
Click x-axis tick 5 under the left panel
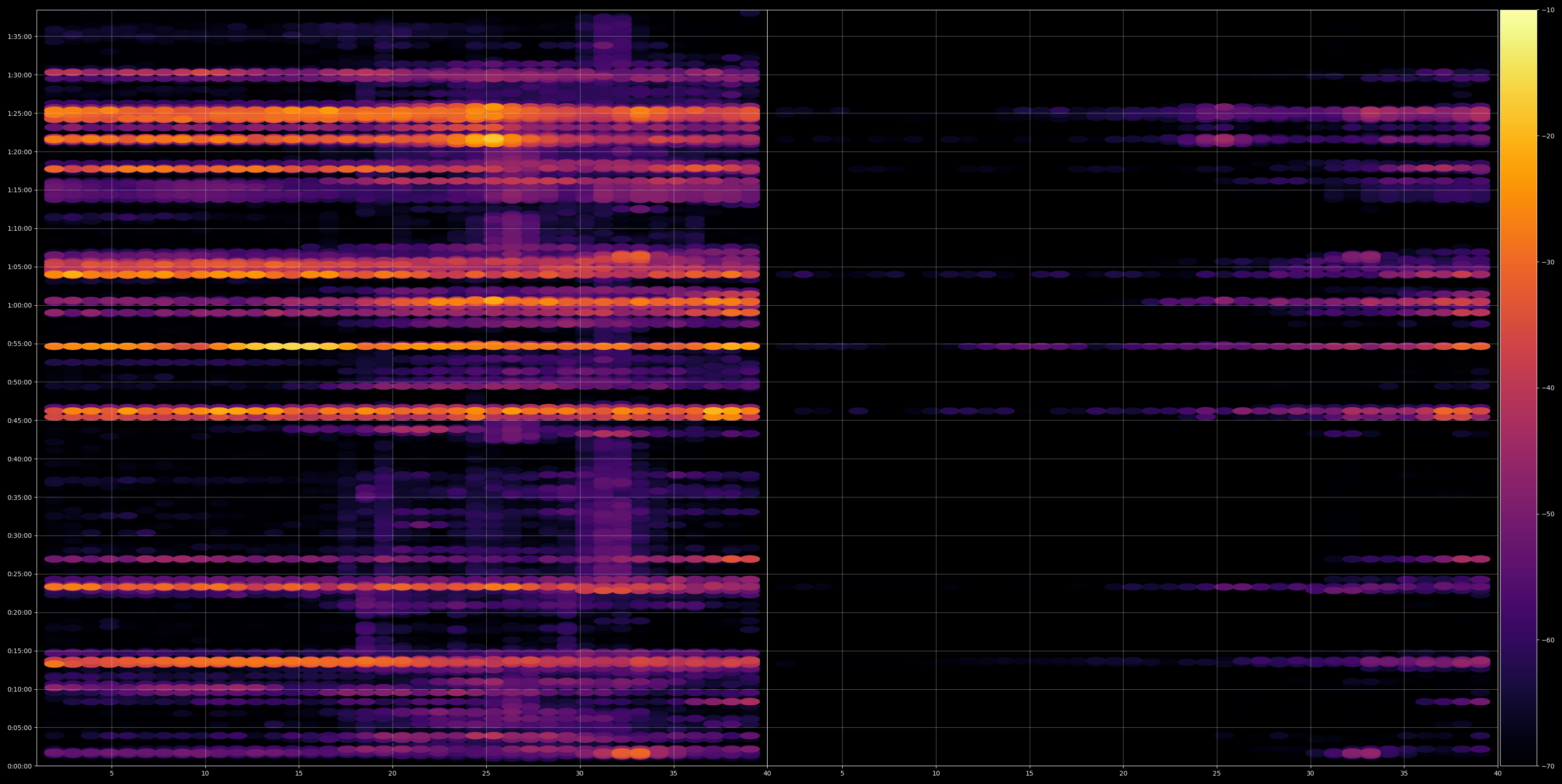click(x=112, y=774)
